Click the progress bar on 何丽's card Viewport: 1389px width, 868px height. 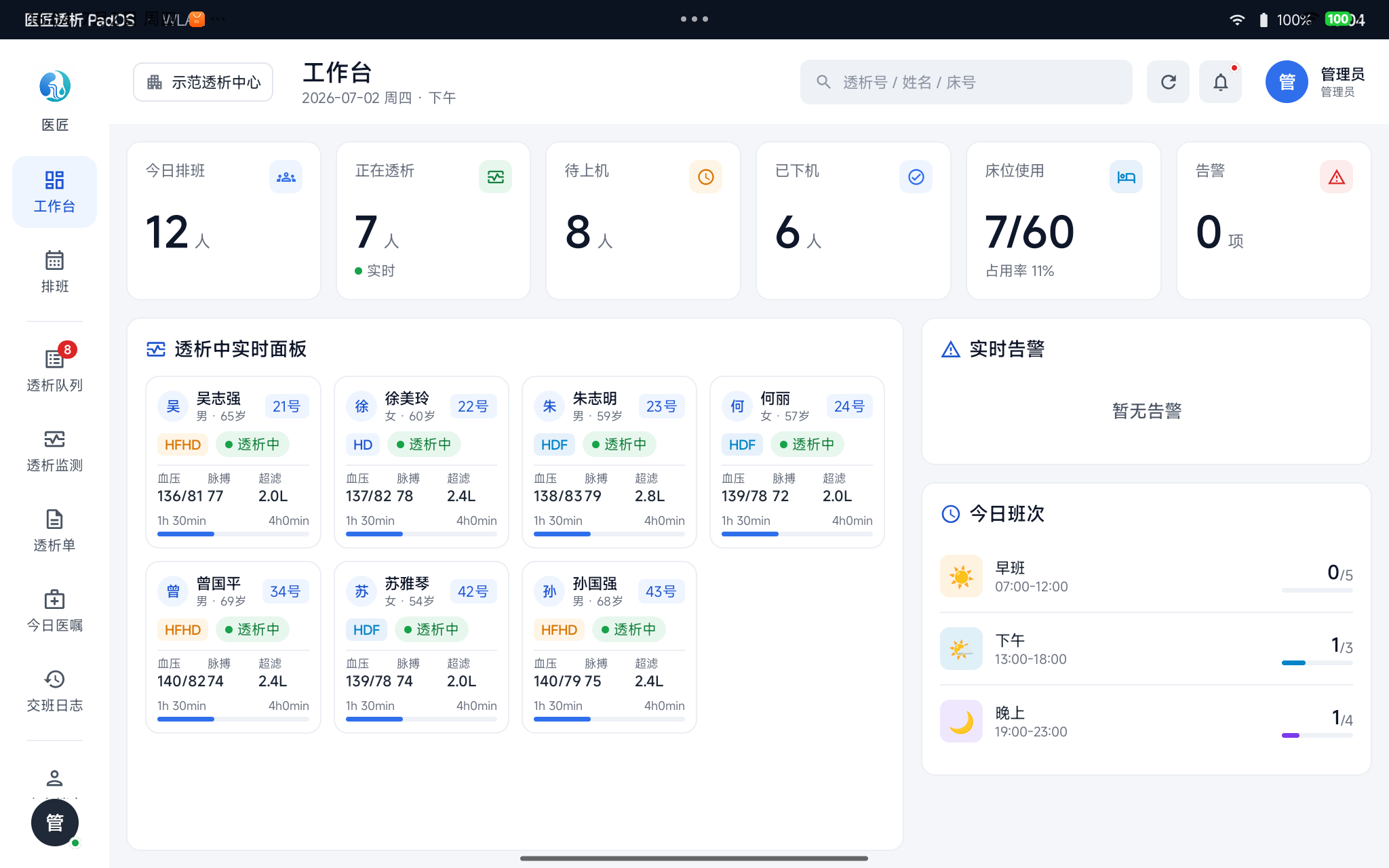[797, 534]
